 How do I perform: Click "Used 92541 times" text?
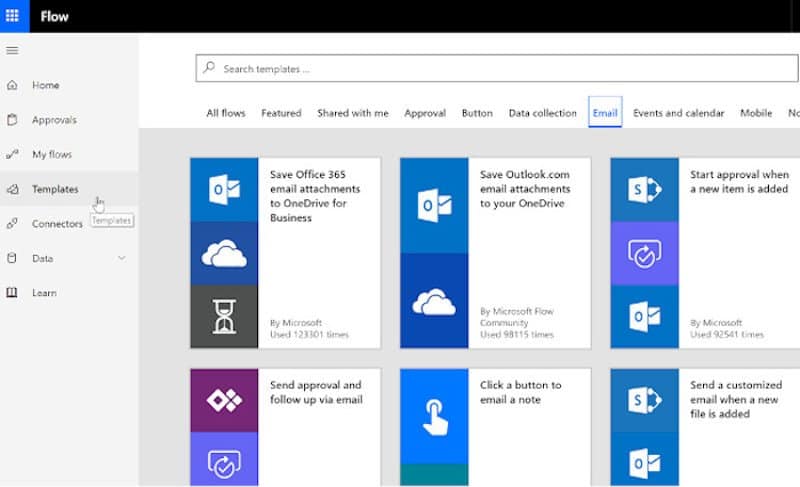(x=727, y=335)
